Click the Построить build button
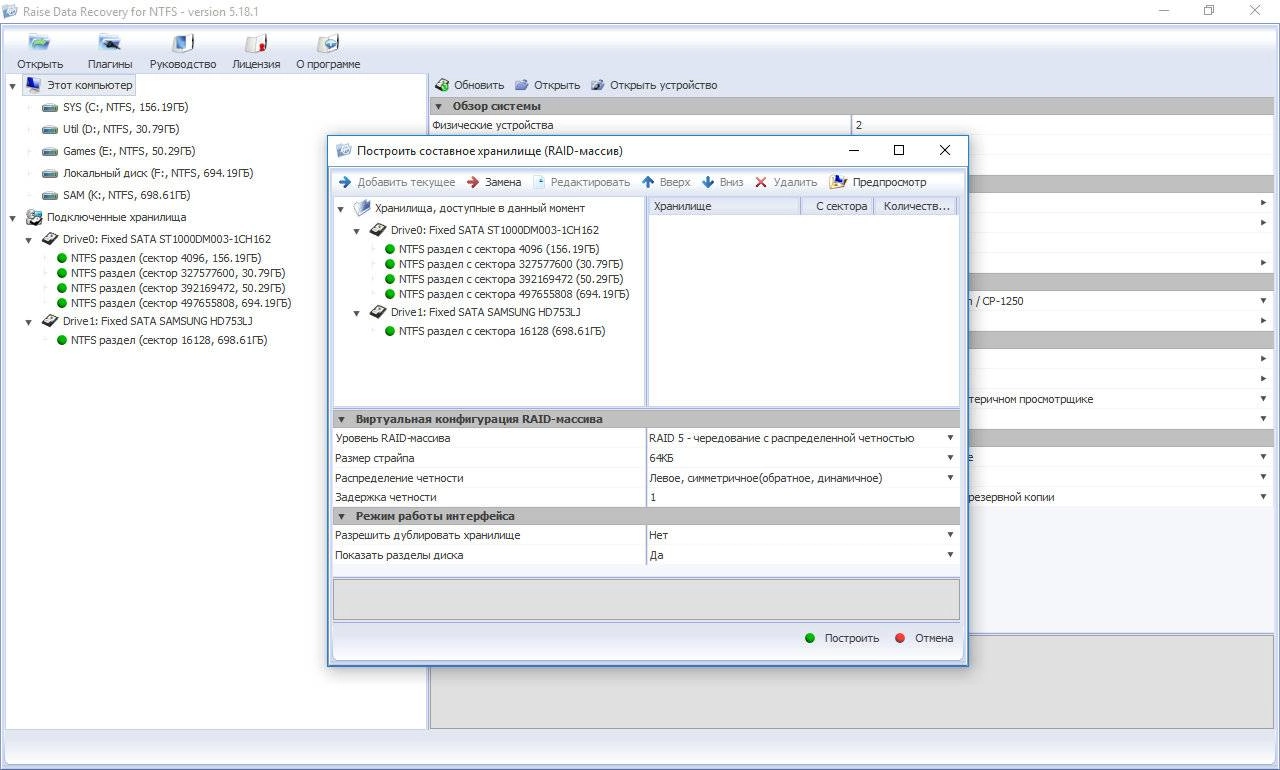 pyautogui.click(x=842, y=638)
